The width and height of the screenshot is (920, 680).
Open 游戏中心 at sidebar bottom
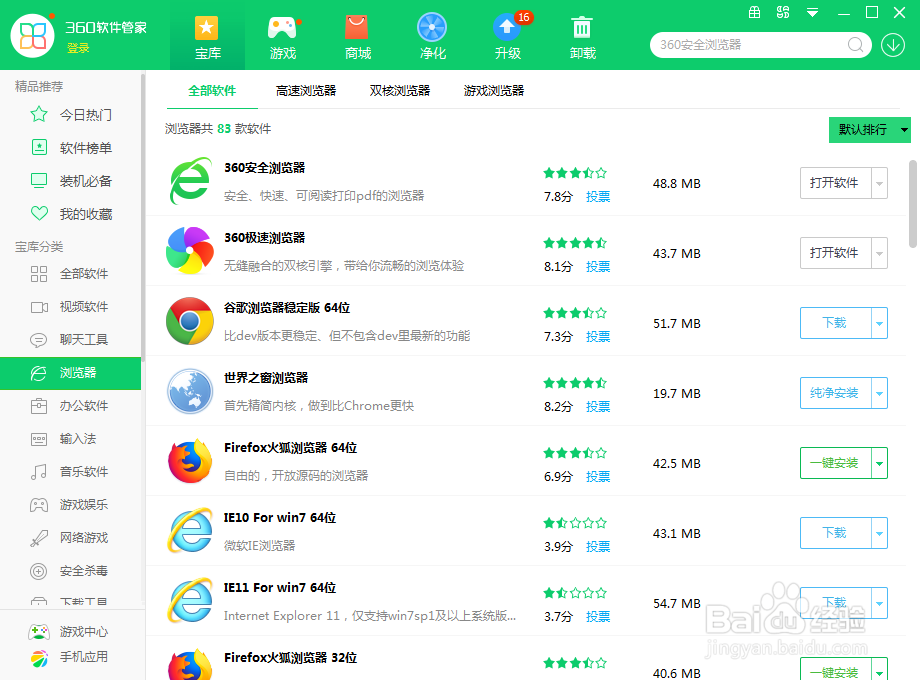point(69,632)
